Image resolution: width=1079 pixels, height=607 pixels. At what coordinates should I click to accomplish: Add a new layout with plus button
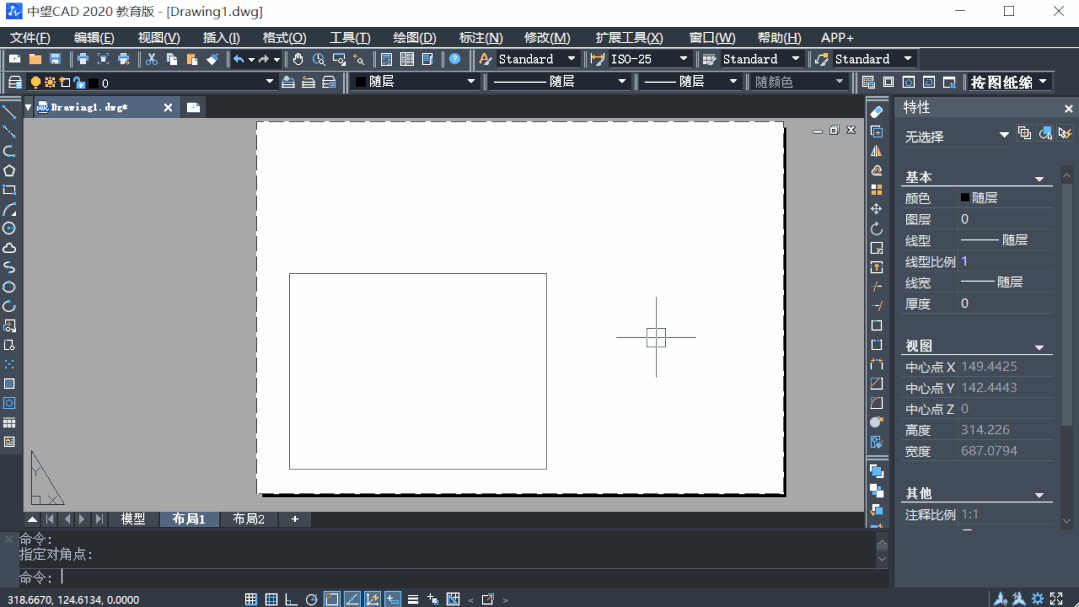click(x=295, y=519)
